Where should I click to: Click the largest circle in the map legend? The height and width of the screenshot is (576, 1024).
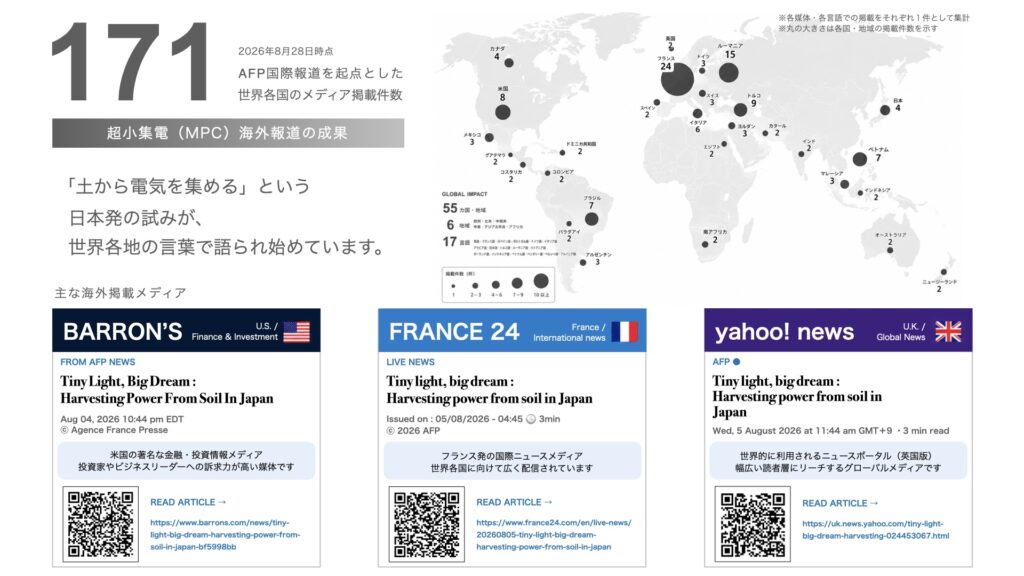[x=541, y=281]
